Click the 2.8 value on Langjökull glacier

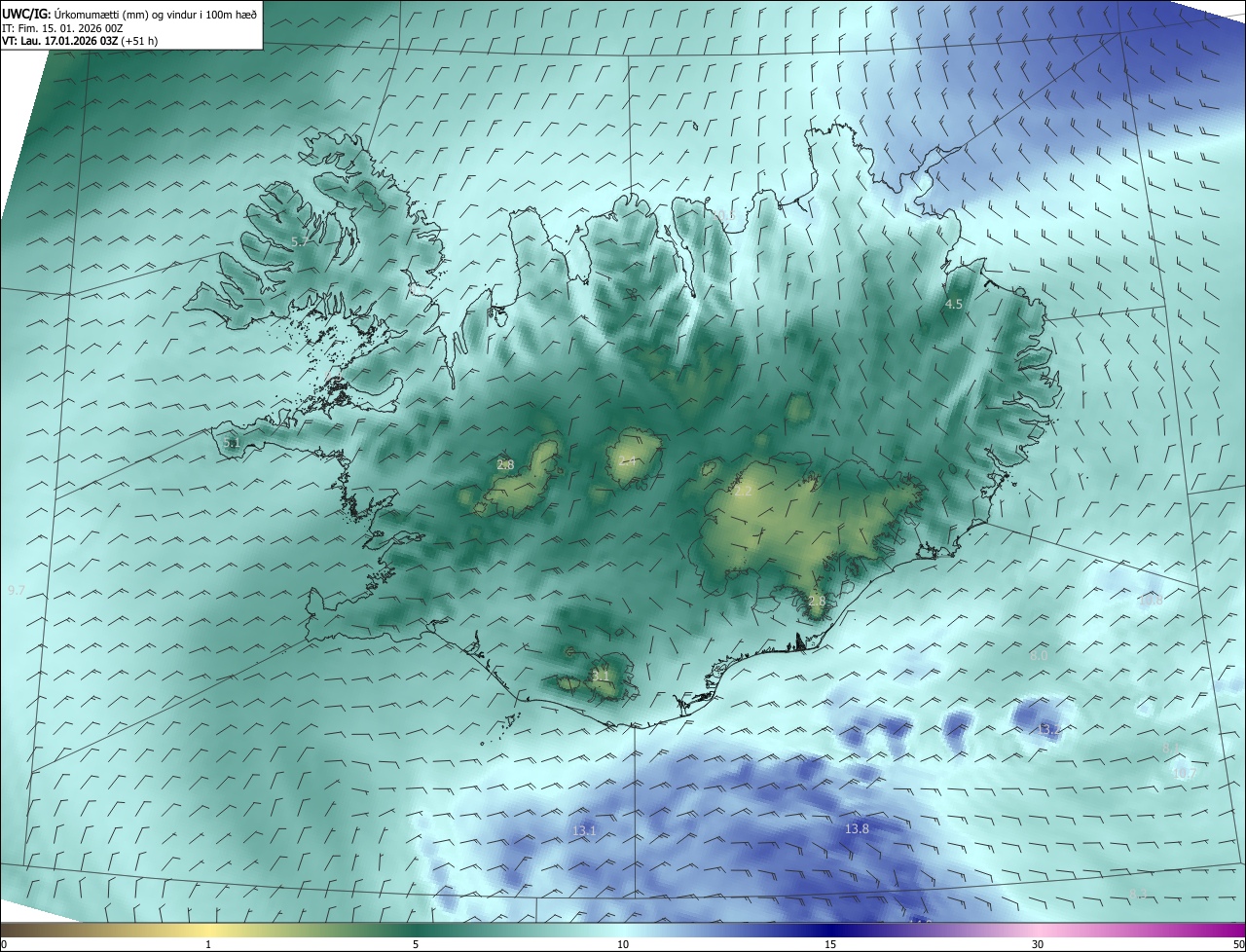click(x=505, y=465)
